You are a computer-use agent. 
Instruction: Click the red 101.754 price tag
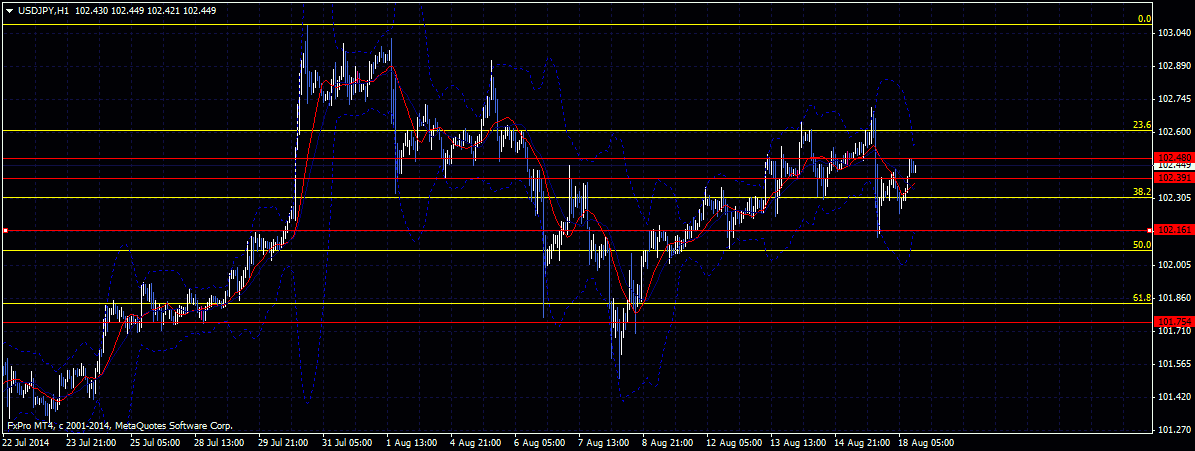1172,321
